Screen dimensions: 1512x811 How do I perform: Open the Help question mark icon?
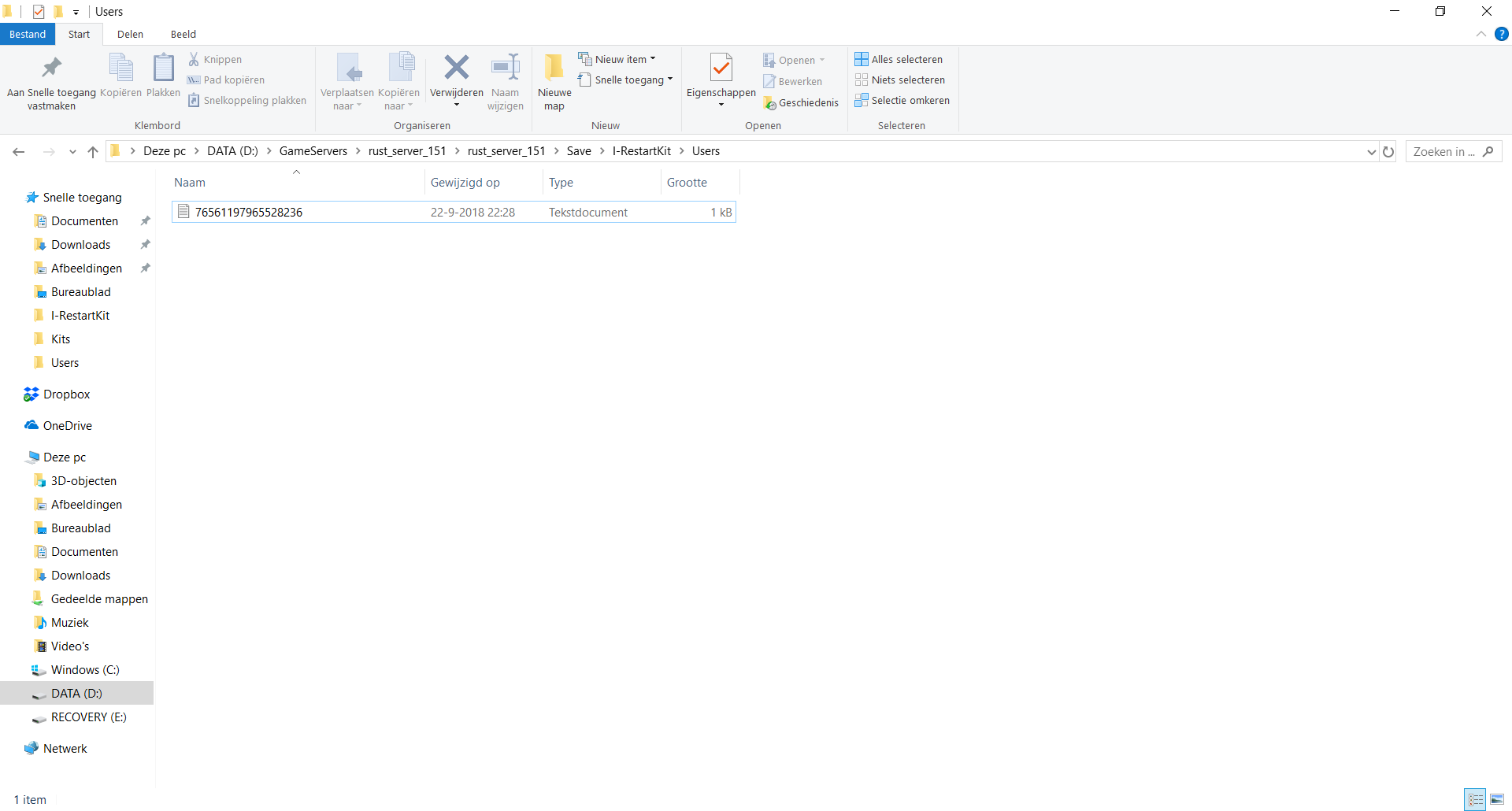(1502, 34)
